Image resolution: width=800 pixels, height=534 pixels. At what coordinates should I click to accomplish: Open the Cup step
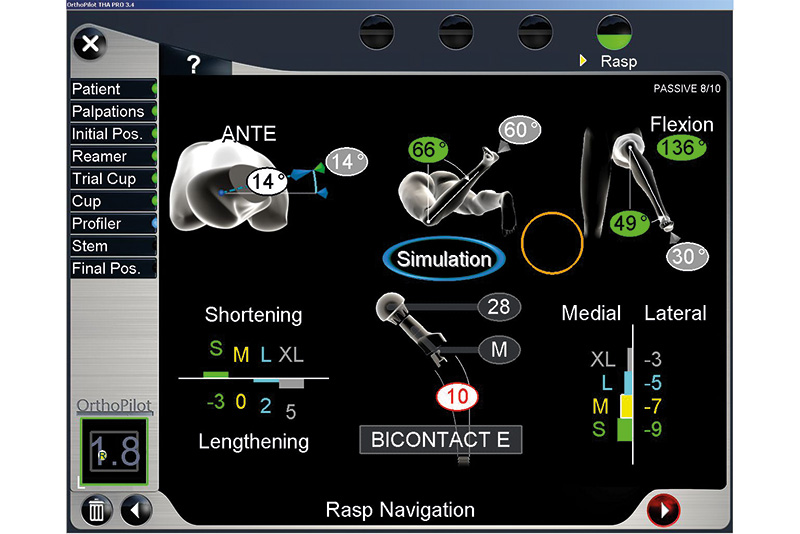[113, 201]
